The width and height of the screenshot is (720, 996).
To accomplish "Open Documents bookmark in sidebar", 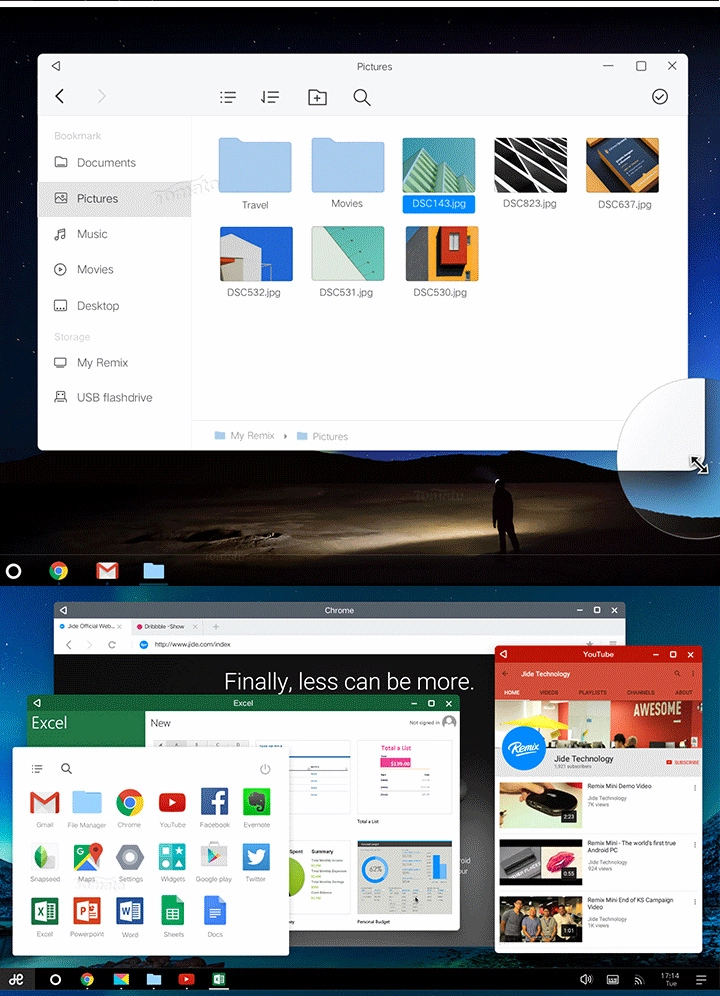I will coord(114,163).
